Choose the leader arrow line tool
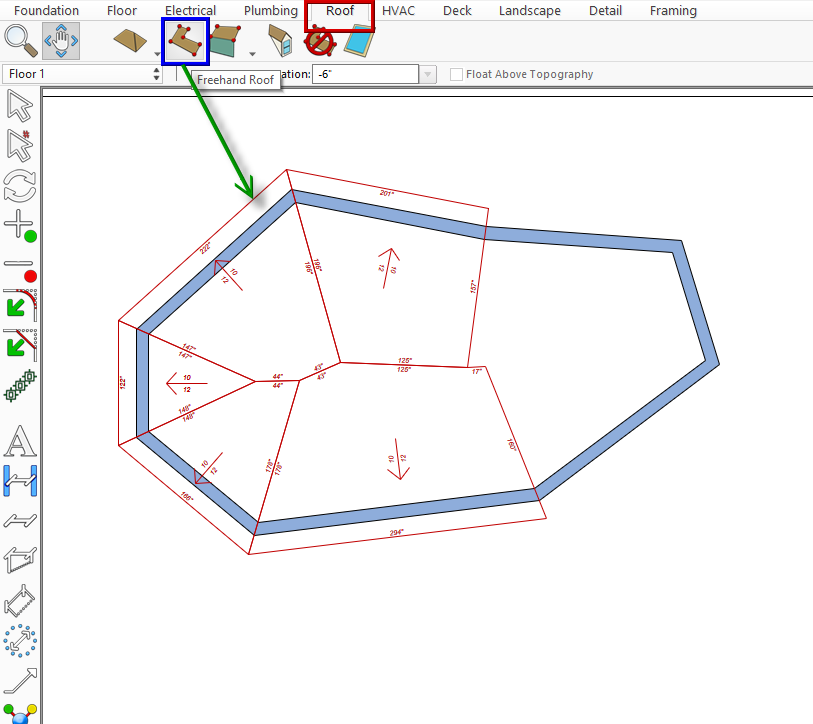 point(20,680)
